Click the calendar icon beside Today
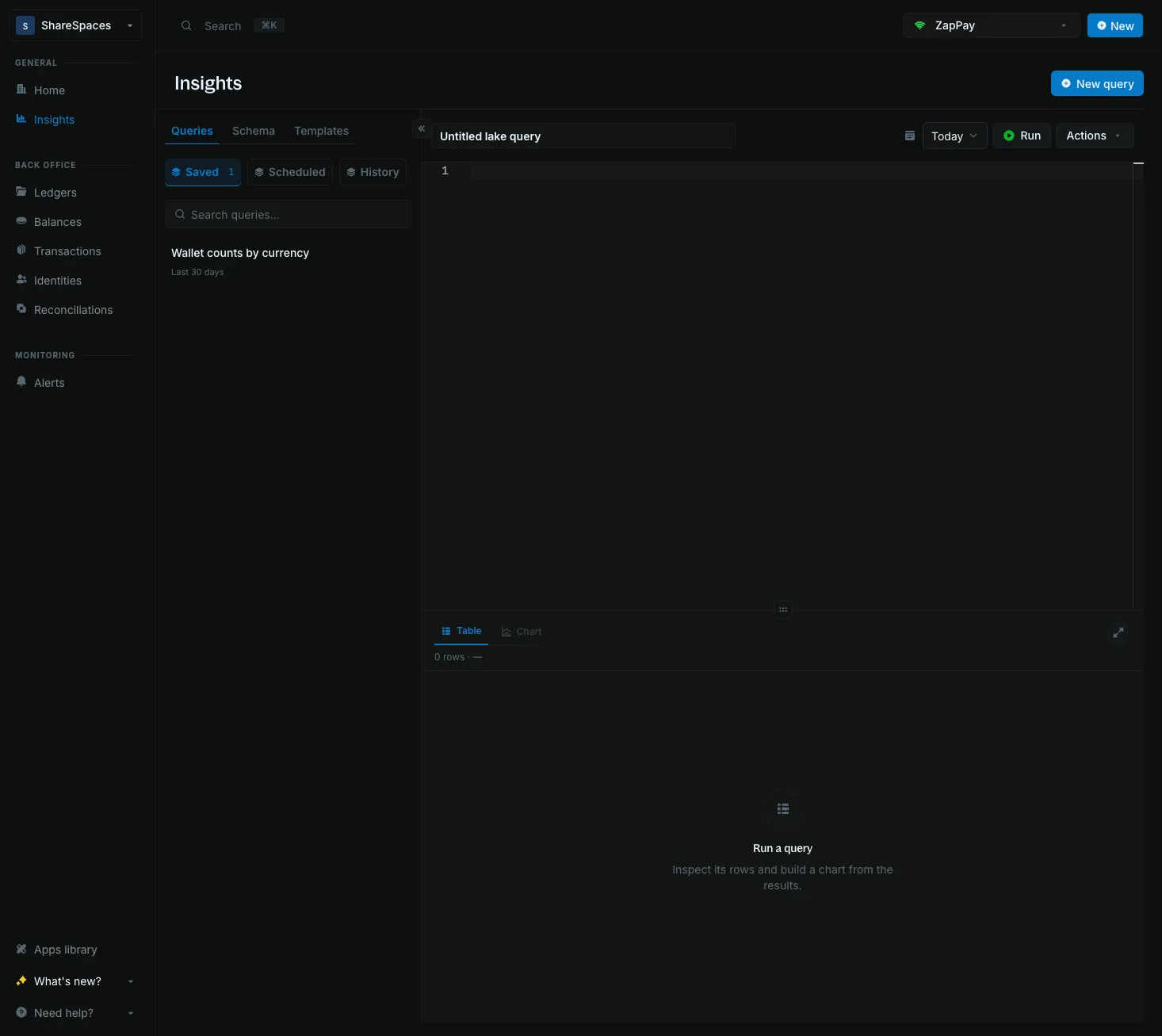The image size is (1162, 1036). point(910,136)
